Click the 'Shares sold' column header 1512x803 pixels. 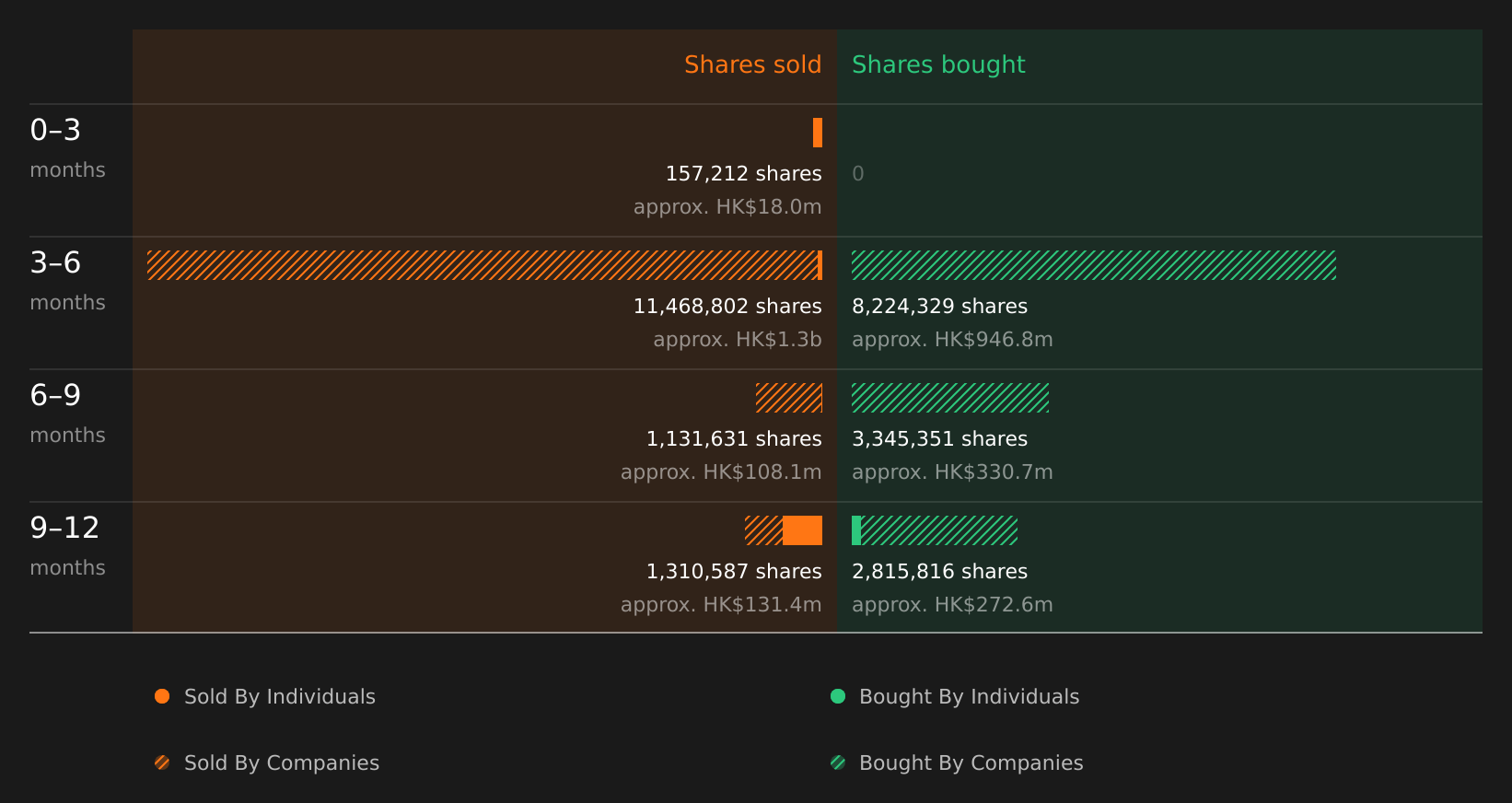tap(753, 64)
